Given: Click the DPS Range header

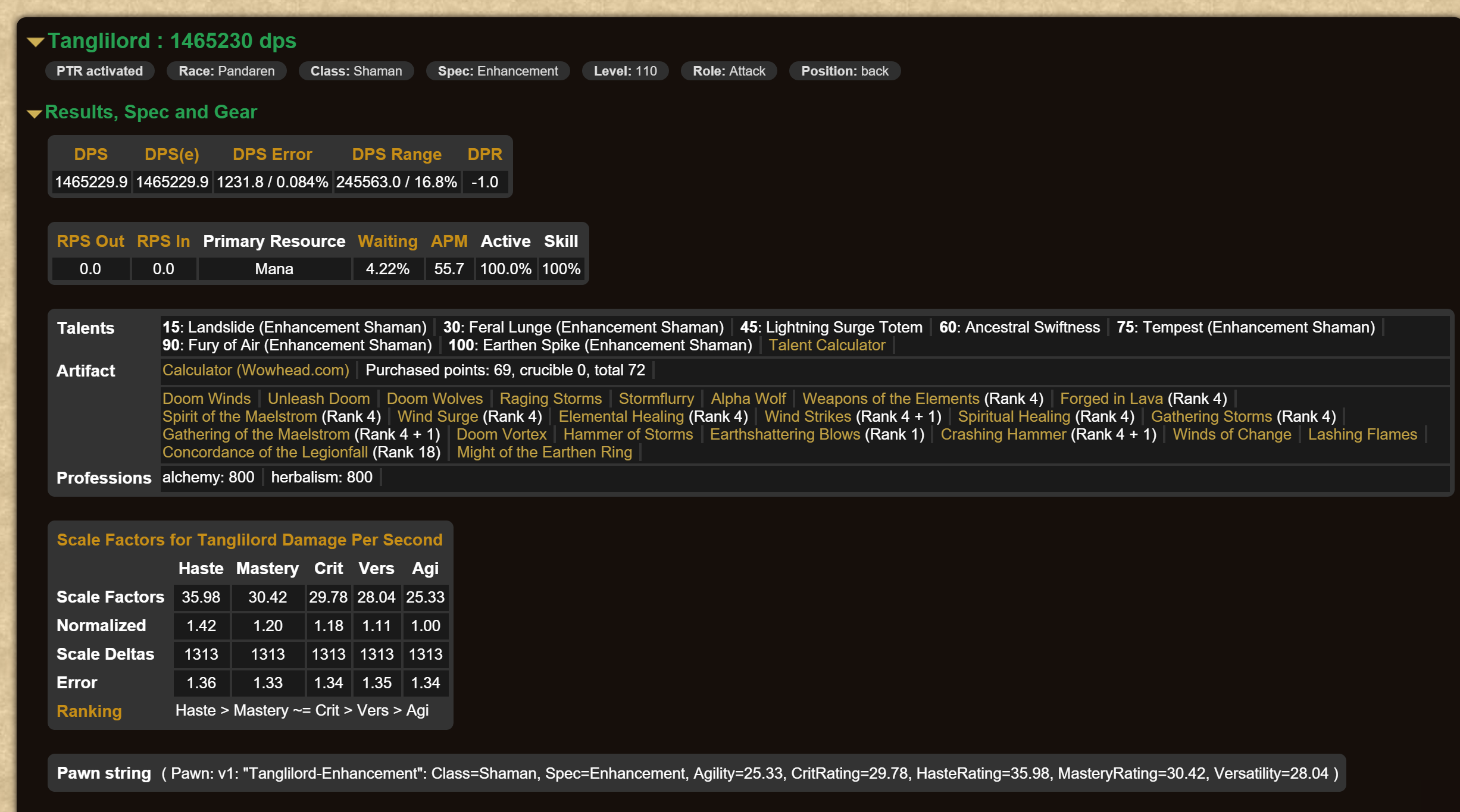Looking at the screenshot, I should [396, 154].
